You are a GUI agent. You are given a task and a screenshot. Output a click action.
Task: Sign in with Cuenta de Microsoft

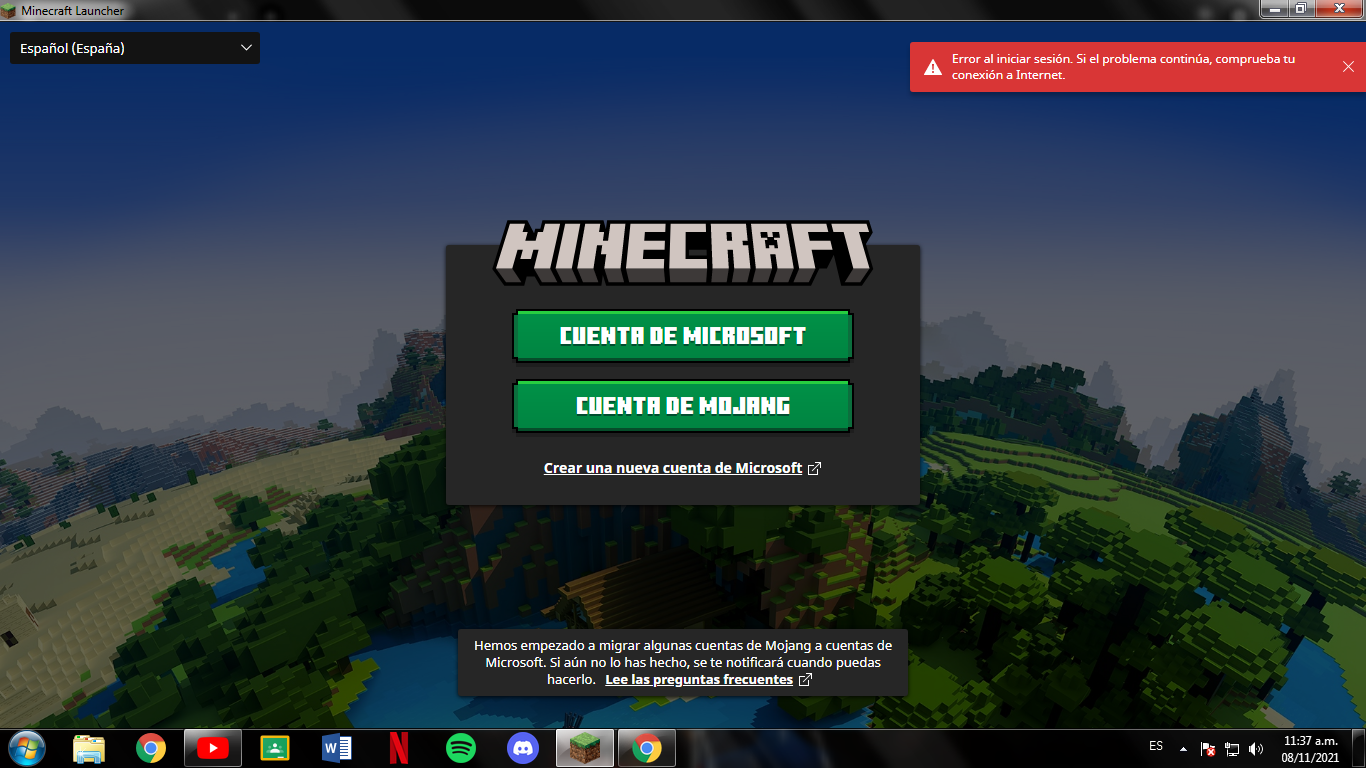[682, 336]
